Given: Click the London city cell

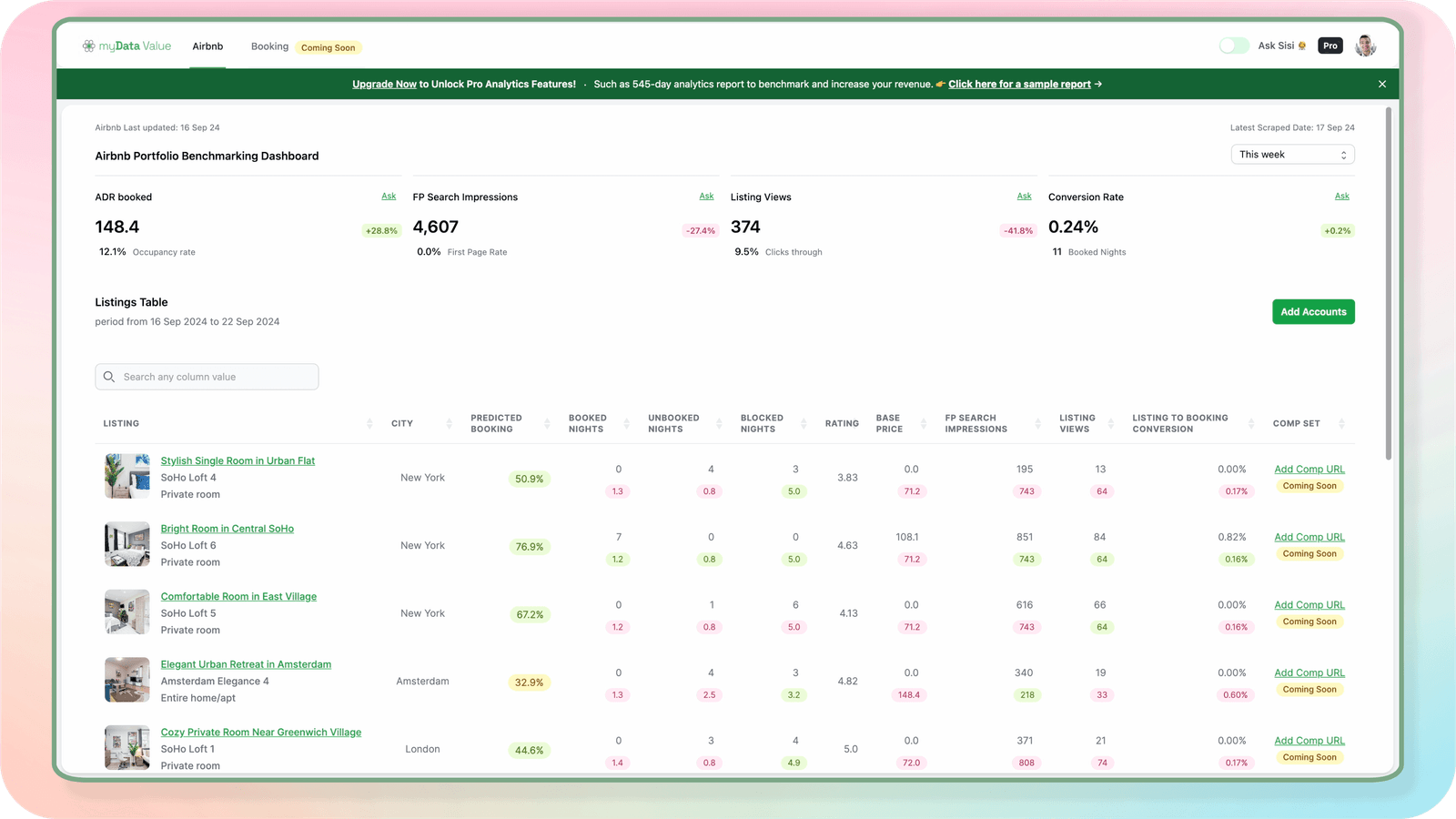Looking at the screenshot, I should (422, 750).
